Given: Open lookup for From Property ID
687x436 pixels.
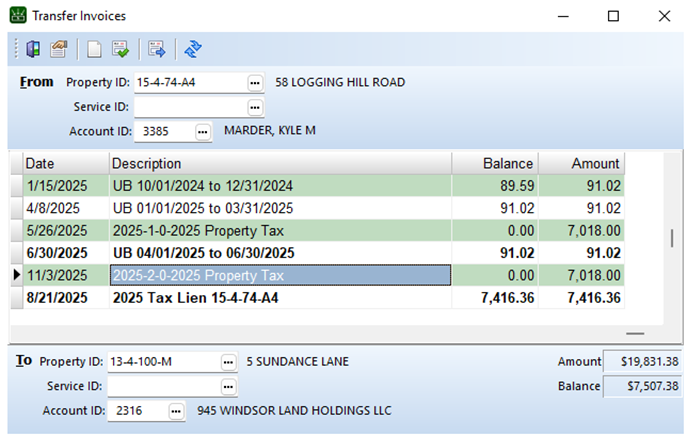Looking at the screenshot, I should tap(255, 82).
